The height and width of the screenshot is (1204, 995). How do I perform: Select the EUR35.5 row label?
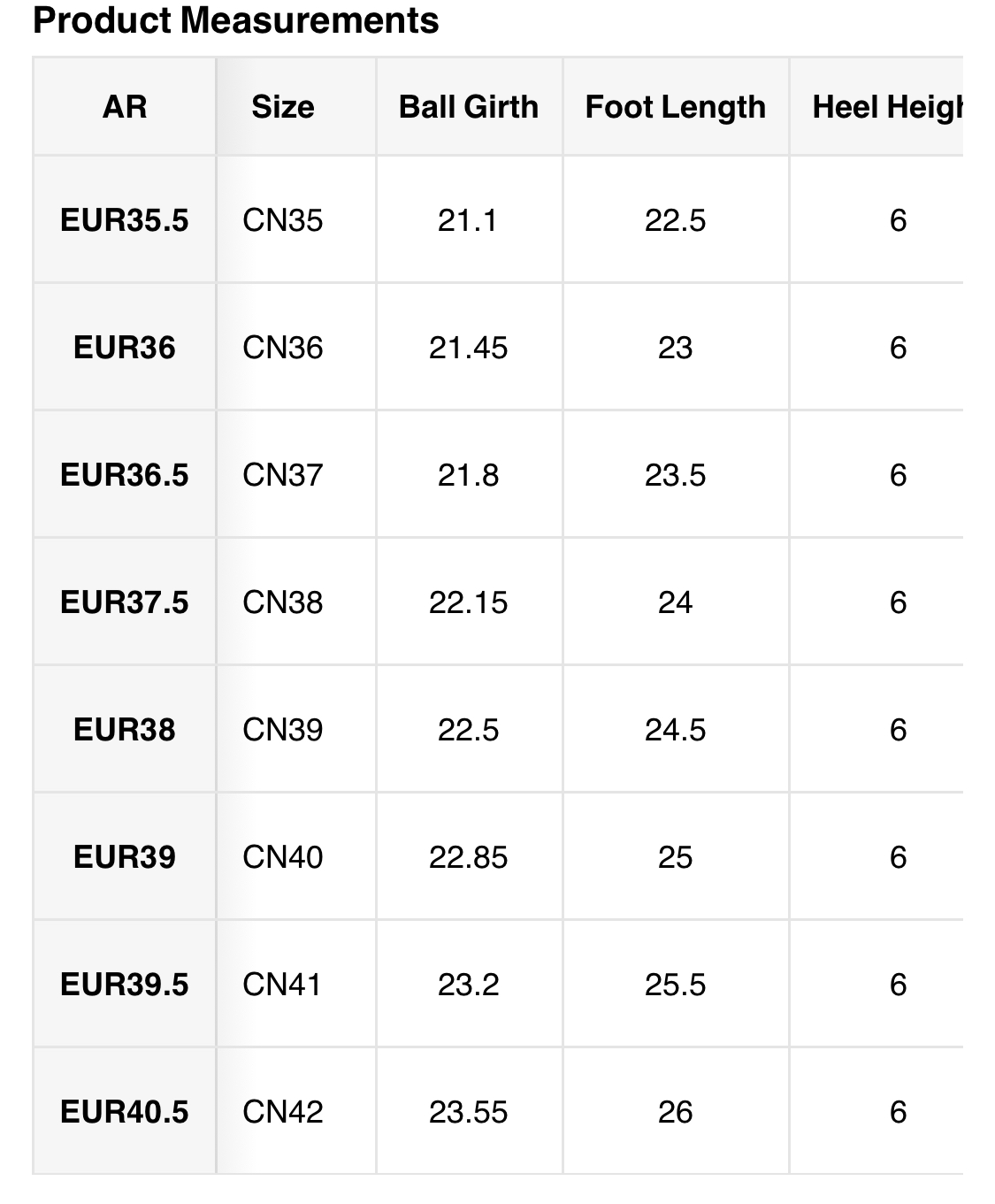pyautogui.click(x=125, y=220)
